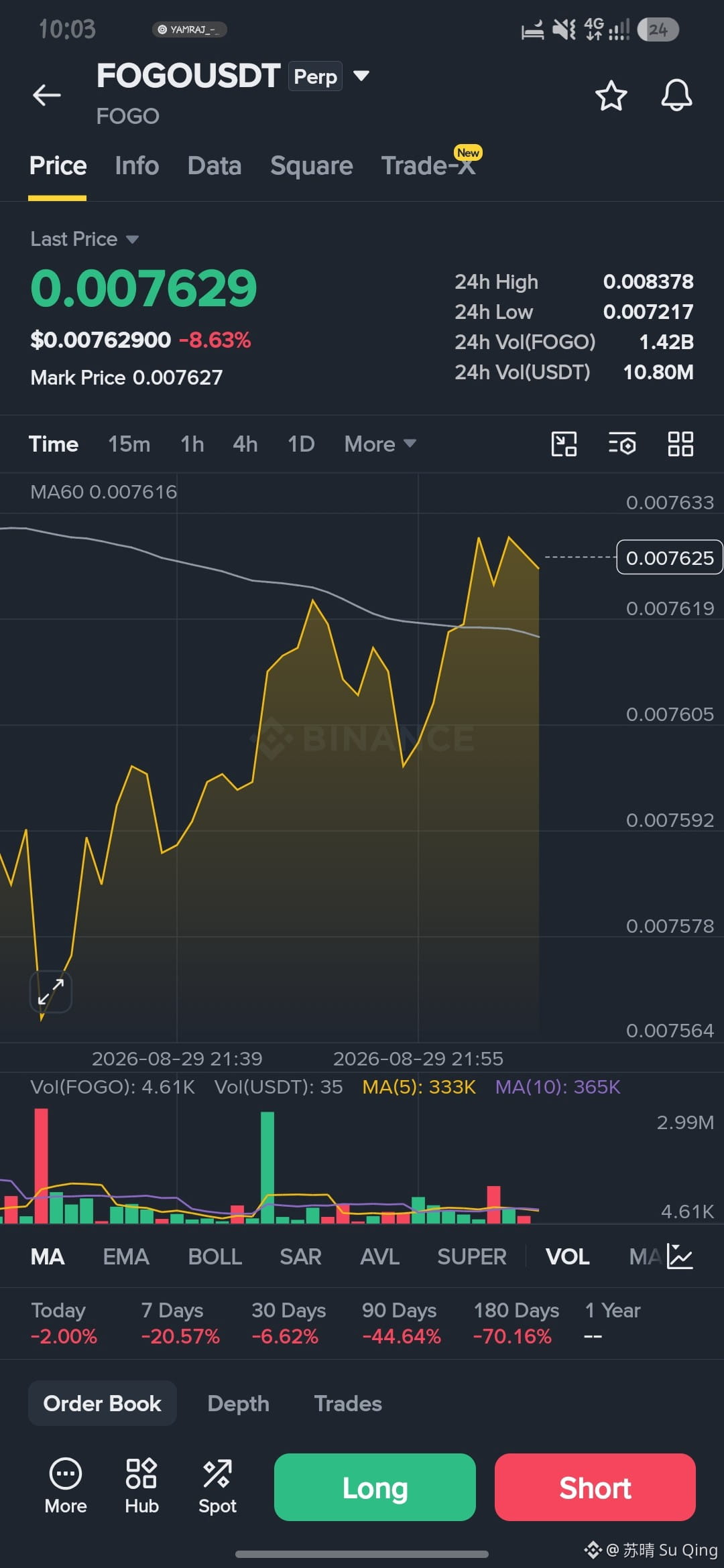Tap the 7 Days -20.57% performance
The height and width of the screenshot is (1568, 724).
pos(180,1323)
